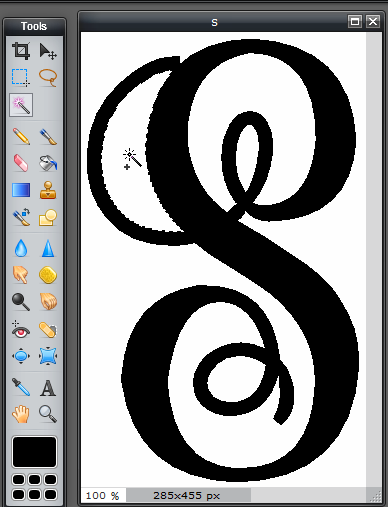The image size is (388, 507).
Task: Select the blue Gradient tool
Action: [x=21, y=190]
